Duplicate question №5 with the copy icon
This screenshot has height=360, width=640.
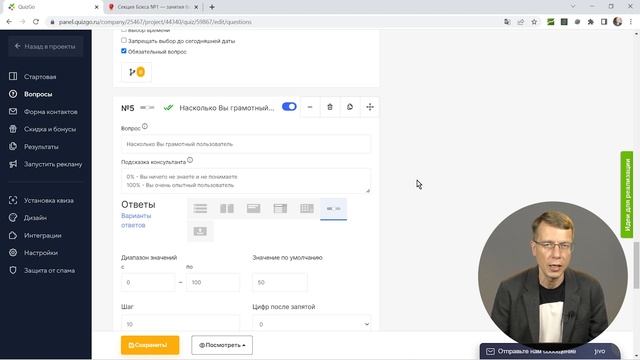[x=350, y=107]
